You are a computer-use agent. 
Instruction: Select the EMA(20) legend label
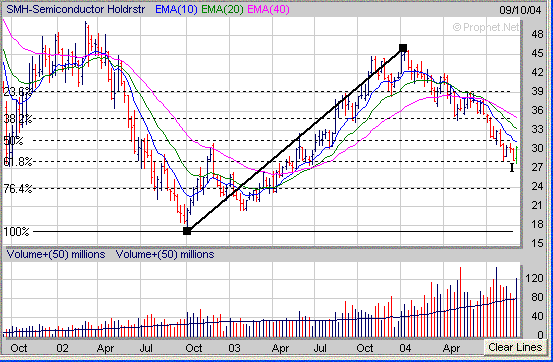(222, 10)
